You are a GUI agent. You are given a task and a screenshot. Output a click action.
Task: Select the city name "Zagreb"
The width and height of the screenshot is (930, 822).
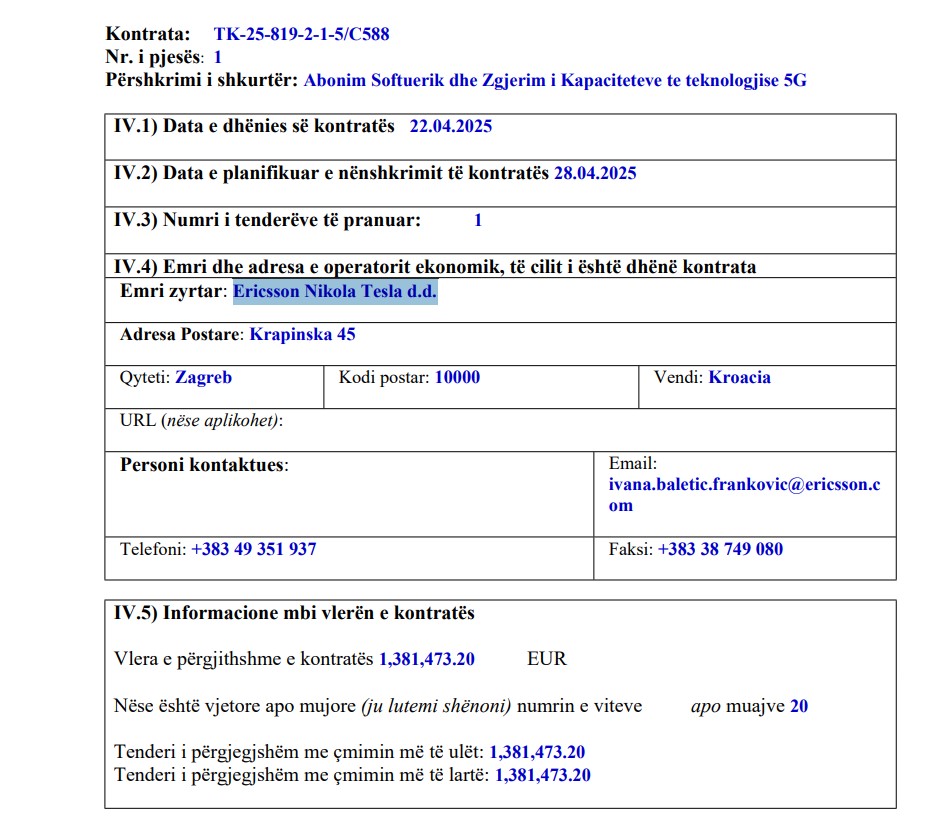203,378
